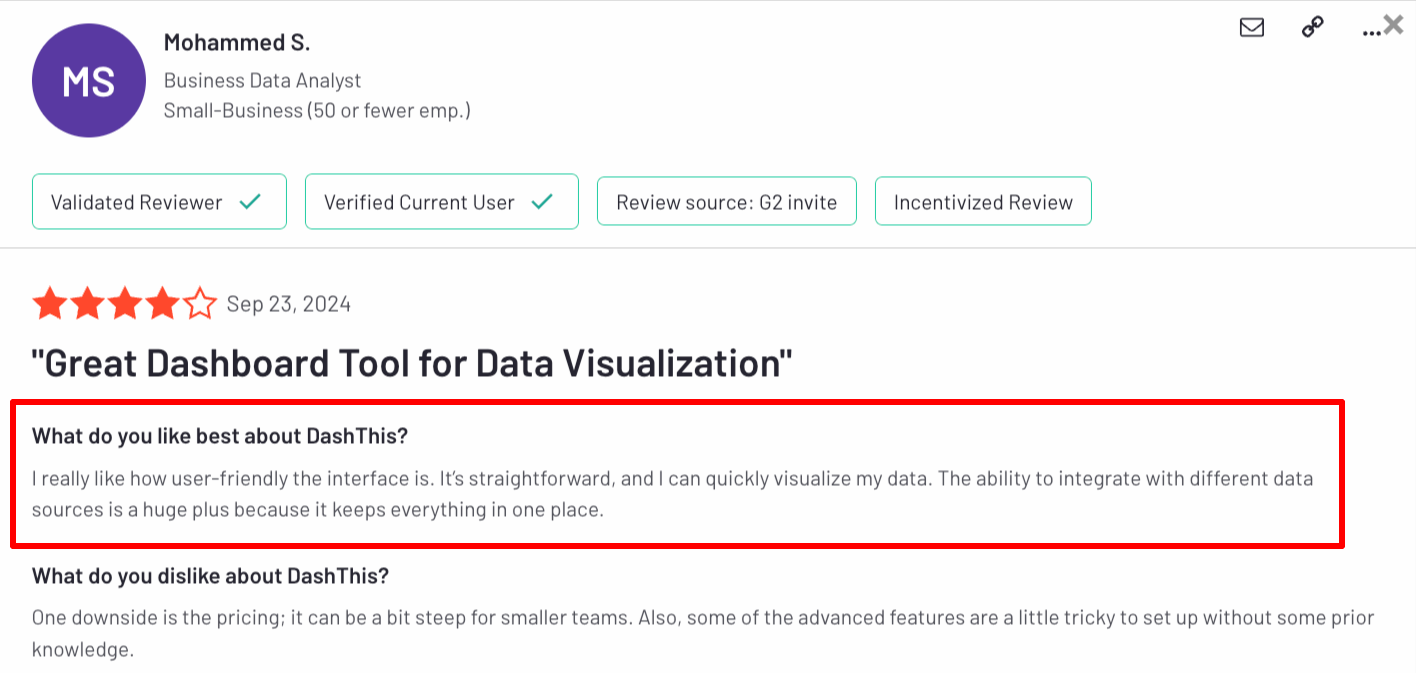The image size is (1416, 673).
Task: Copy the review link using the chain icon
Action: coord(1311,28)
